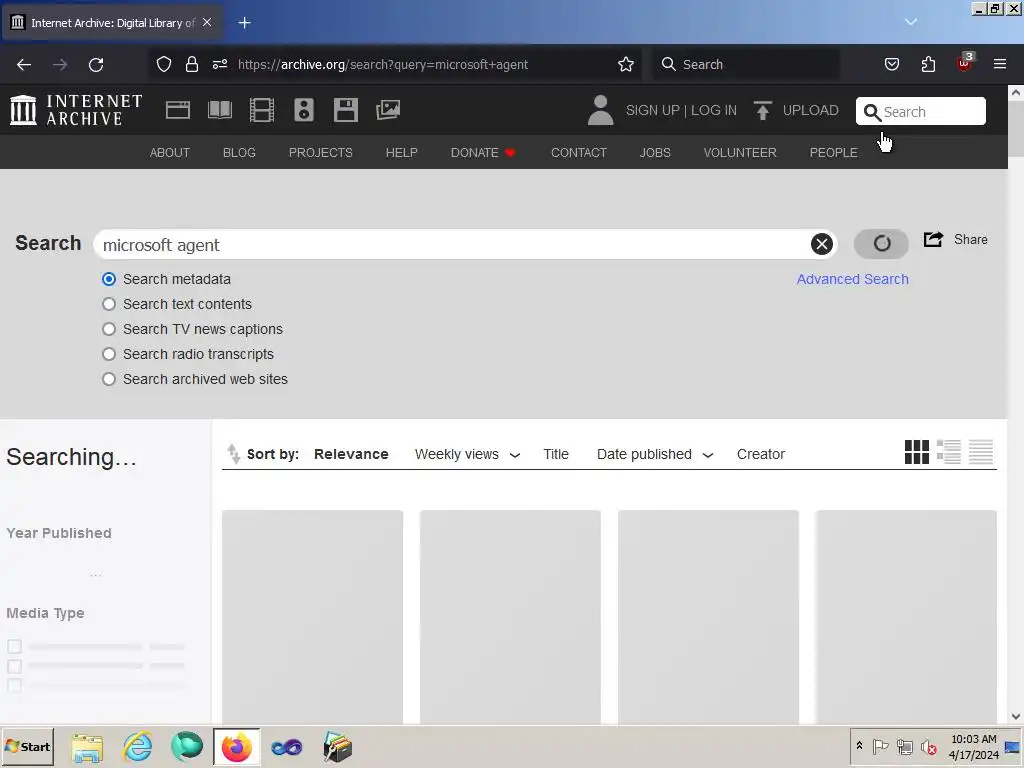Sort results by Title
The height and width of the screenshot is (768, 1024).
tap(556, 454)
